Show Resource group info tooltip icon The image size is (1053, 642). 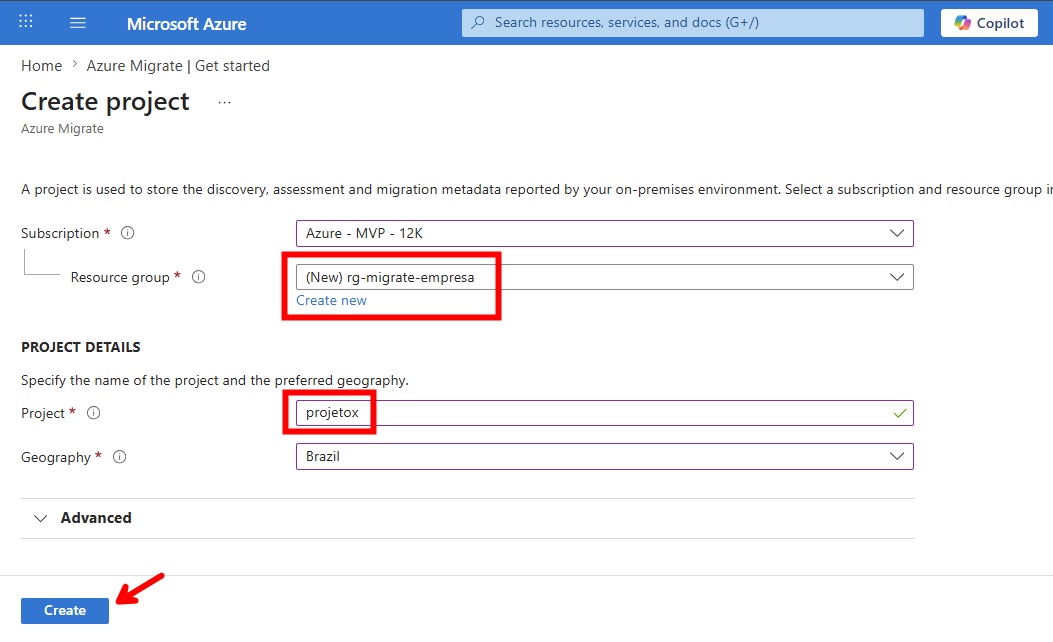(199, 277)
